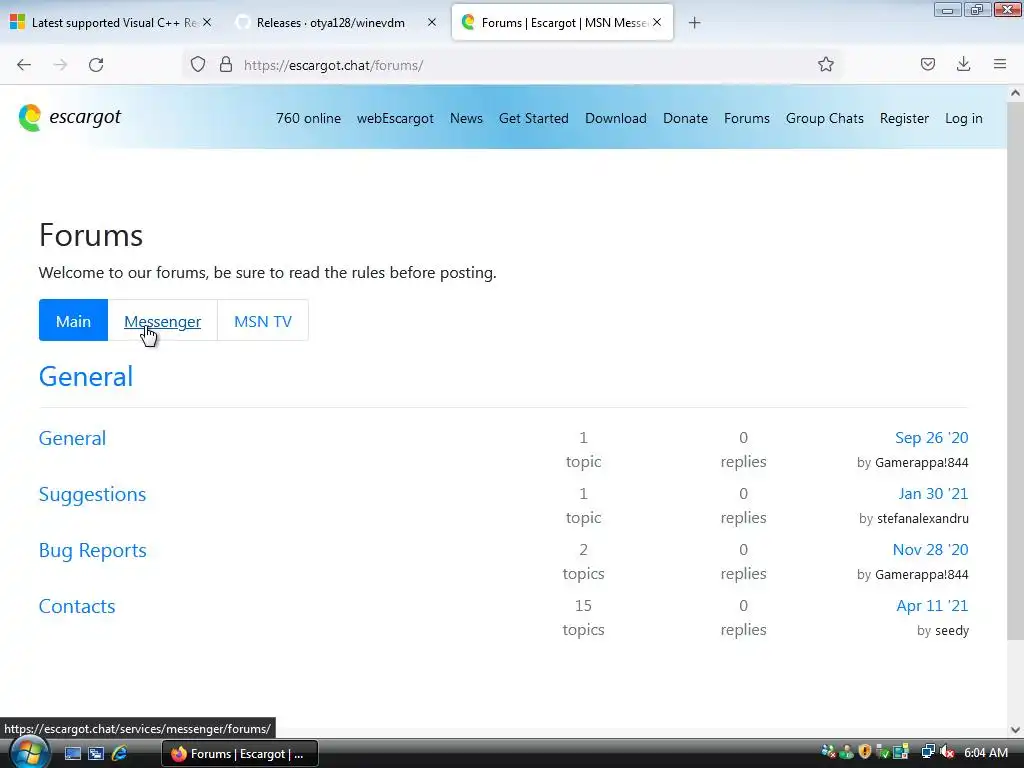Open a new tab with plus button
Image resolution: width=1024 pixels, height=768 pixels.
click(x=695, y=23)
